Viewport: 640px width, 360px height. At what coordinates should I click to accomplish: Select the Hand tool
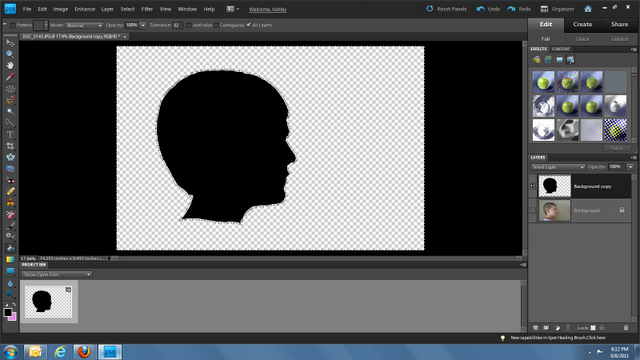(10, 65)
